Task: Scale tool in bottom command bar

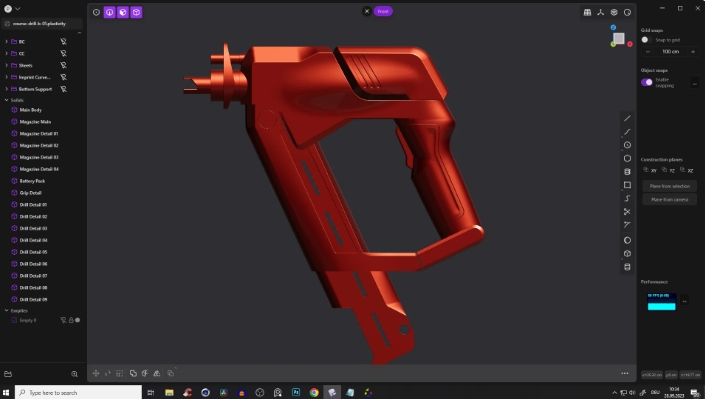Action: [120, 373]
